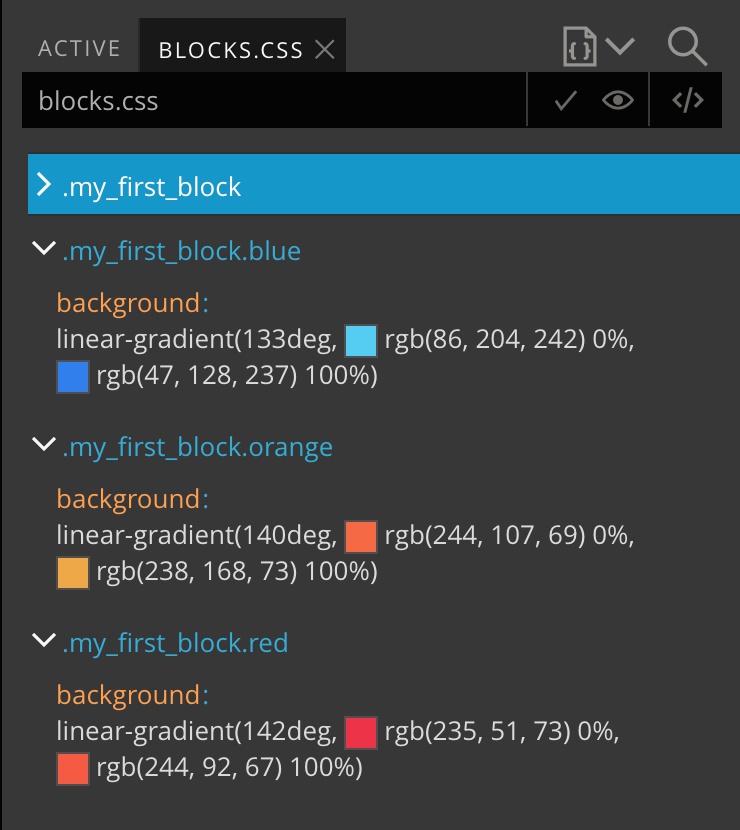Viewport: 740px width, 830px height.
Task: Open the search magnifier icon
Action: (x=687, y=47)
